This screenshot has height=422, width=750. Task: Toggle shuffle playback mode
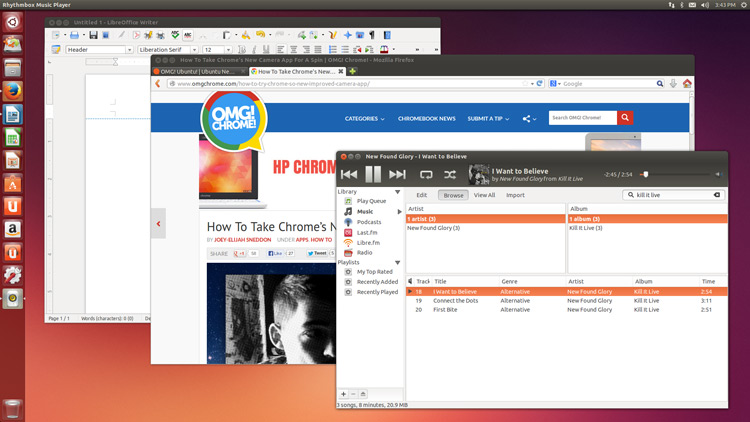(x=450, y=175)
